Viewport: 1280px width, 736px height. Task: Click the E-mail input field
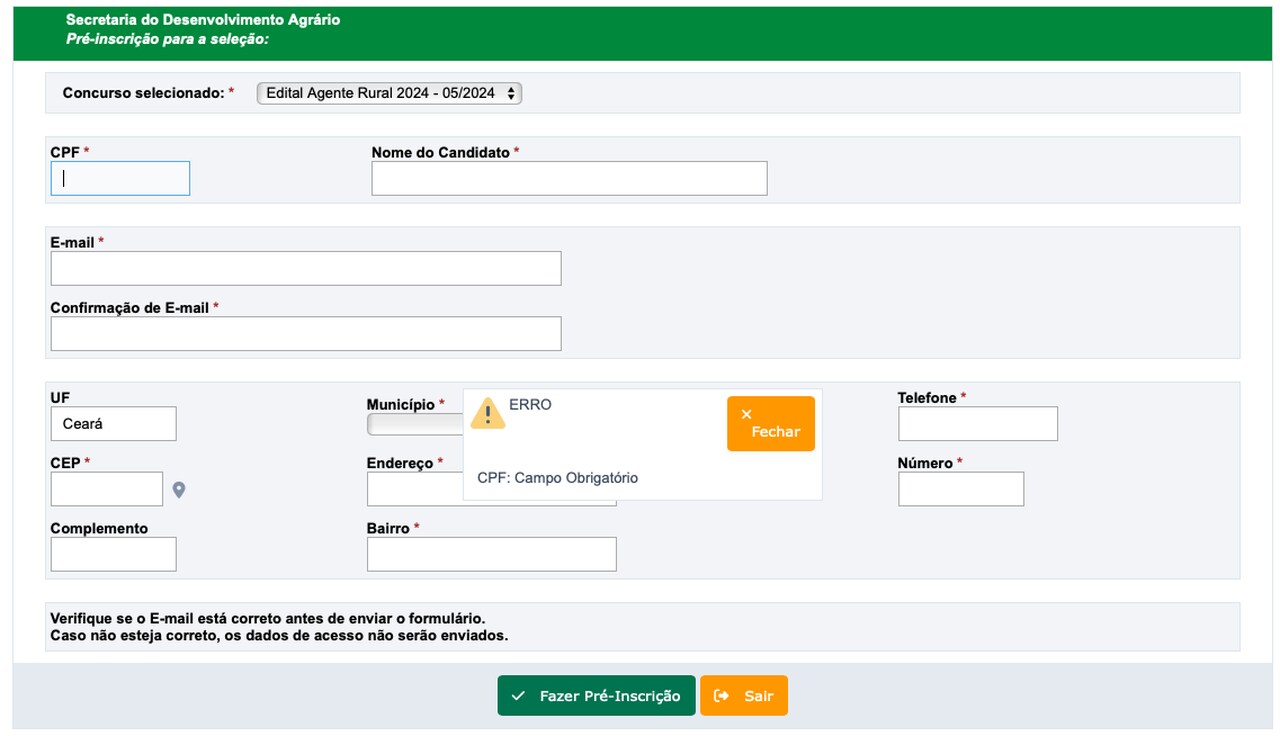tap(306, 268)
